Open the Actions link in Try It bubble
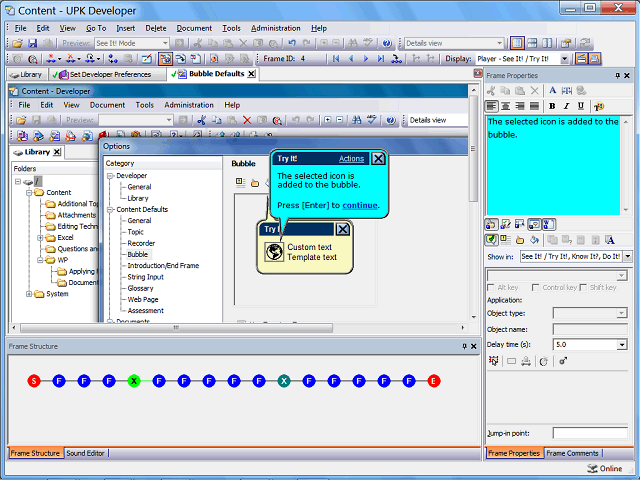This screenshot has width=640, height=480. coord(351,159)
